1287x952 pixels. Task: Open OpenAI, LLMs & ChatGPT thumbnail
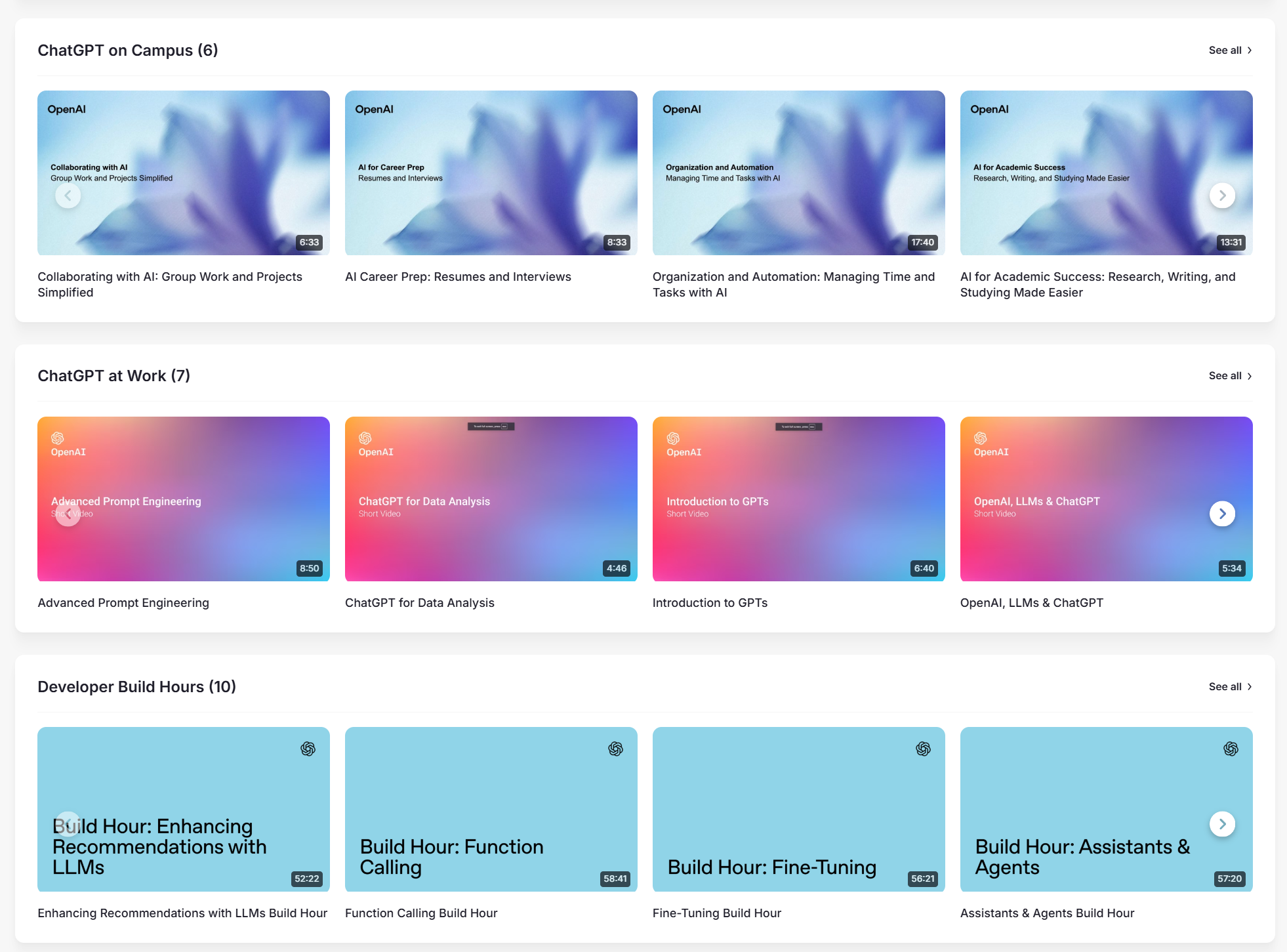pos(1107,499)
